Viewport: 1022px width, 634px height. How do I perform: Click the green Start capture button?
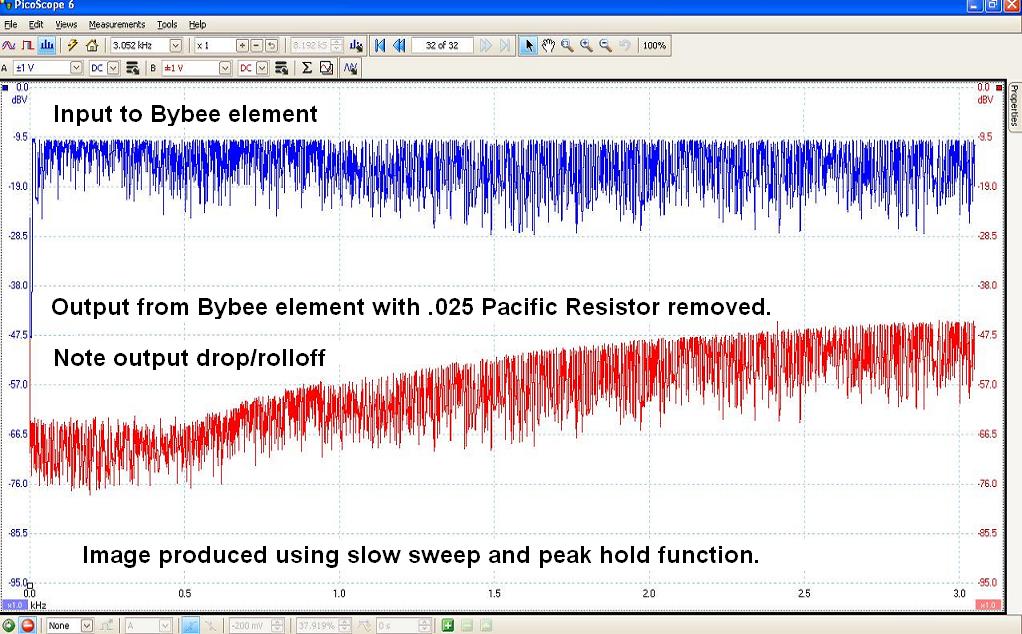click(x=8, y=626)
